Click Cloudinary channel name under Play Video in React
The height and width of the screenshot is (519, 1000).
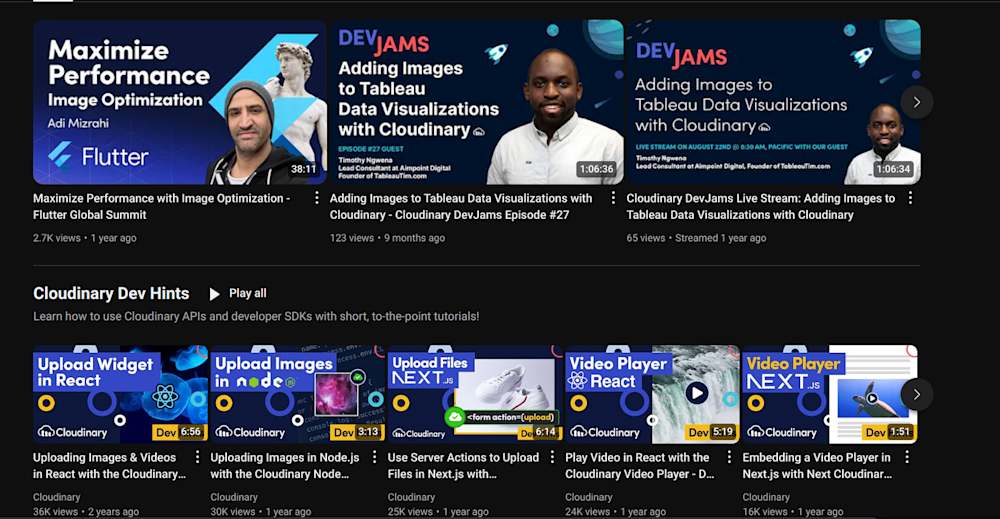click(589, 497)
